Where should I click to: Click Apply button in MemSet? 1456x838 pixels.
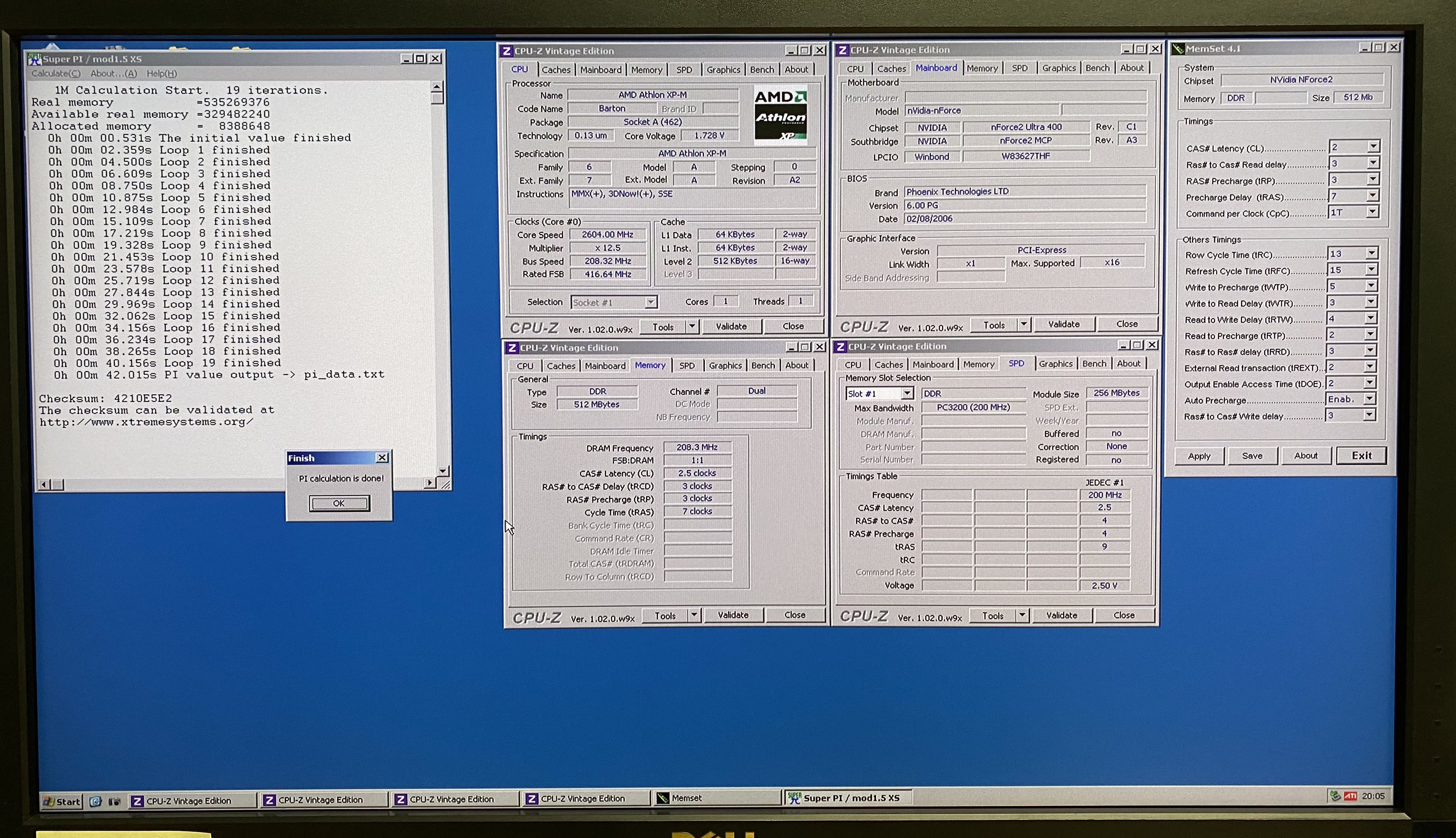click(x=1199, y=456)
